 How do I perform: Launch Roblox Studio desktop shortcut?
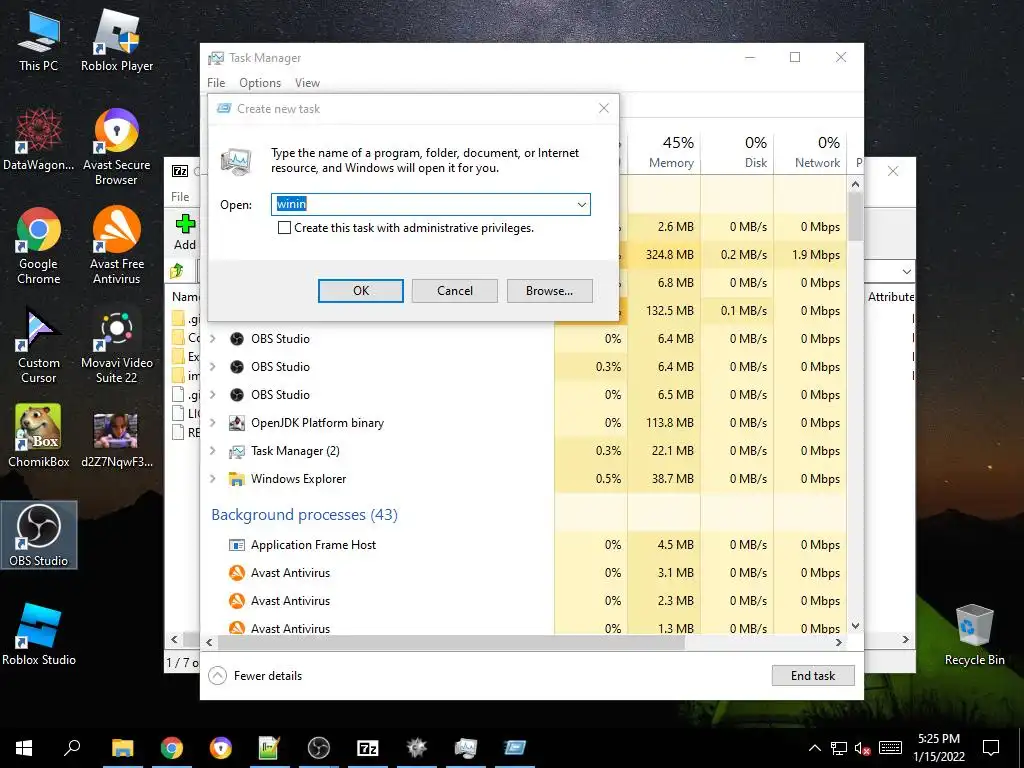(39, 634)
